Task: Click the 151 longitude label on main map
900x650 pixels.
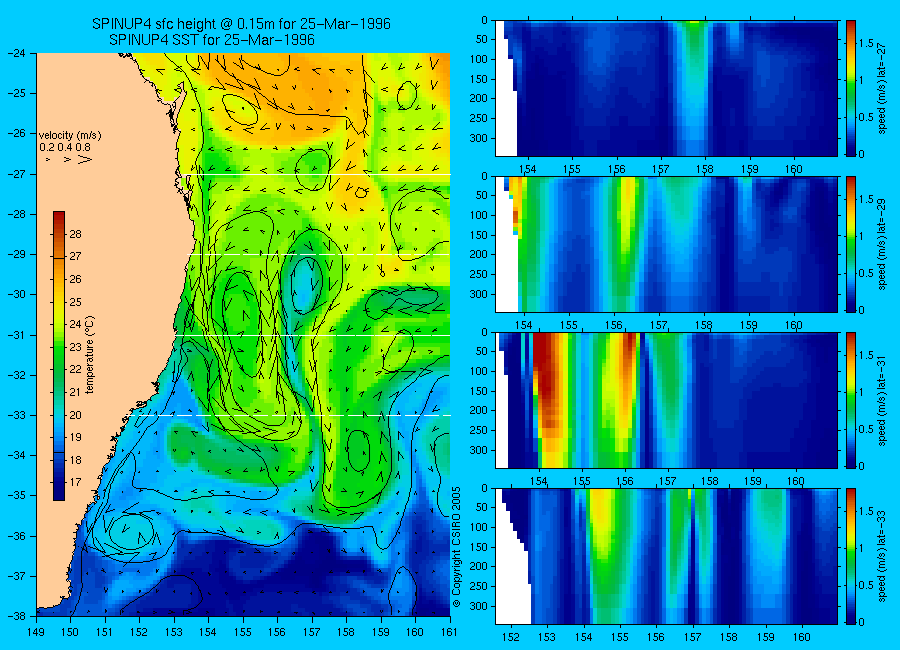Action: [106, 632]
